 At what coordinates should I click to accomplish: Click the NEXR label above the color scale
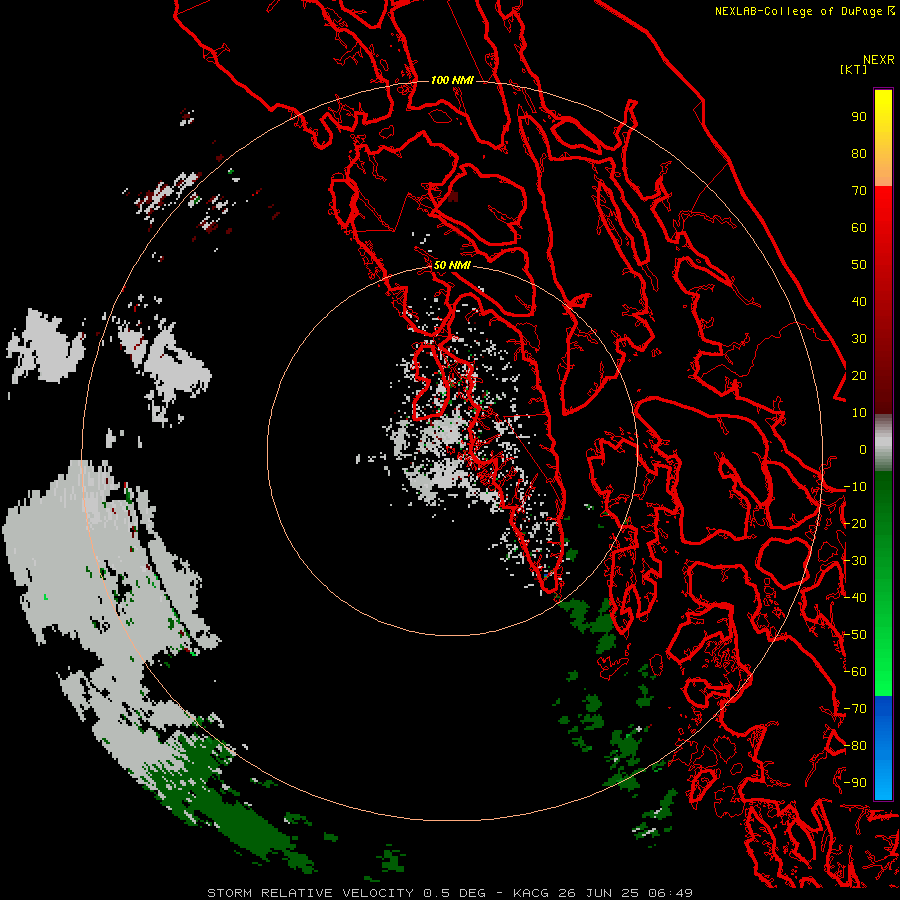pos(879,60)
